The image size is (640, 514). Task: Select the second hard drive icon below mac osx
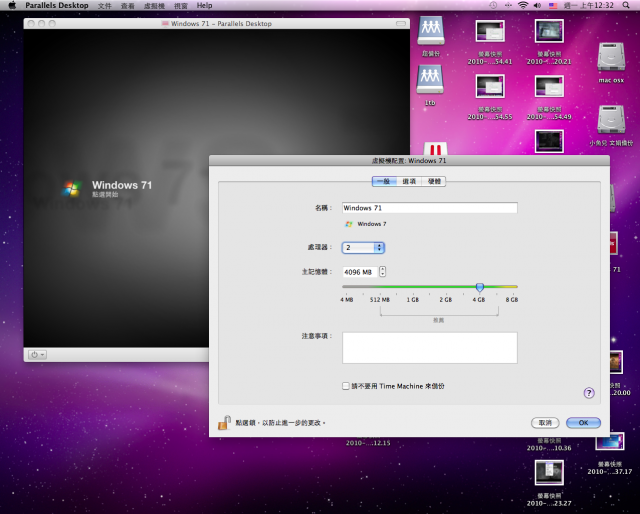point(611,119)
